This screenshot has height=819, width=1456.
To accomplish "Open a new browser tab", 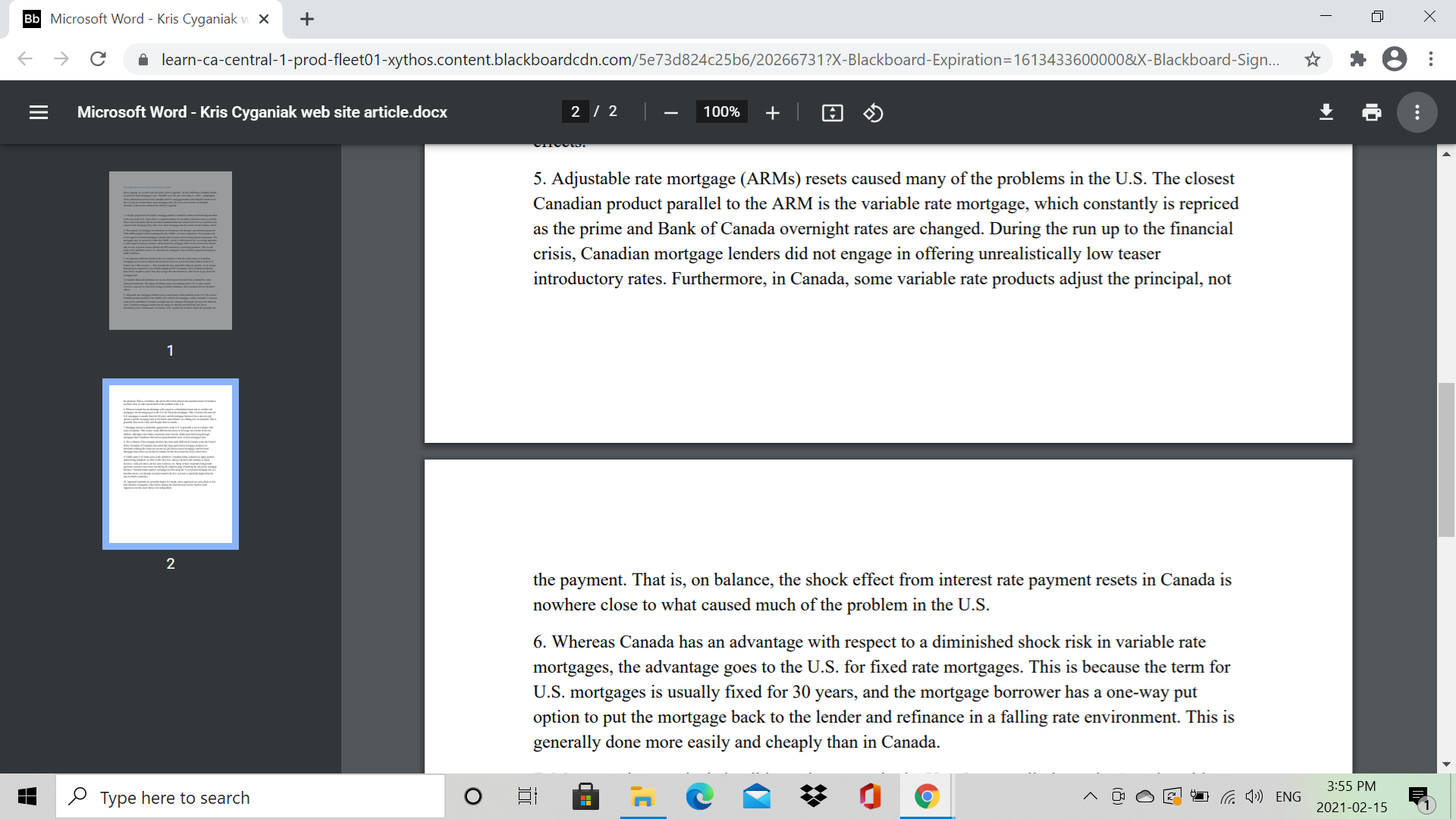I will [306, 19].
